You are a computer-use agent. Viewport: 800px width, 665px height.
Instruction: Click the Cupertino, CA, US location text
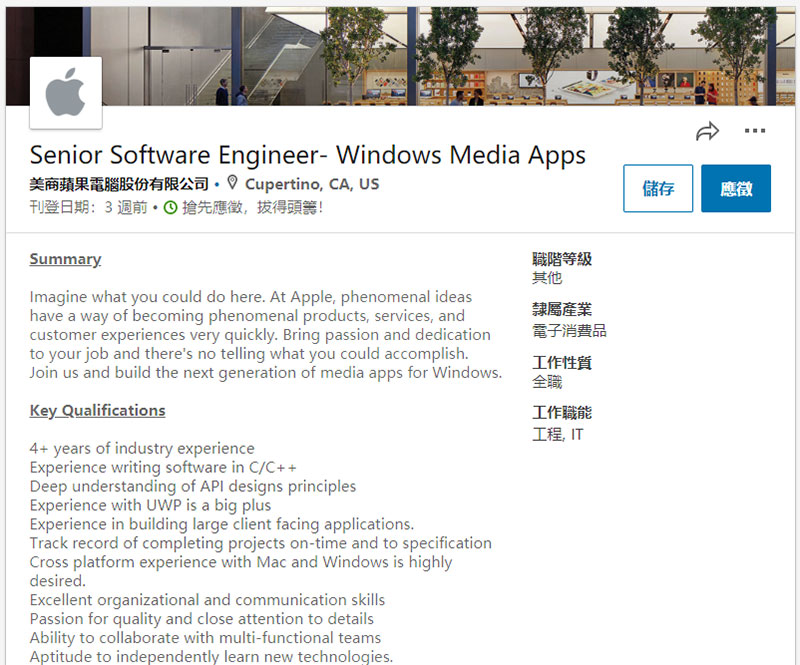(x=312, y=184)
